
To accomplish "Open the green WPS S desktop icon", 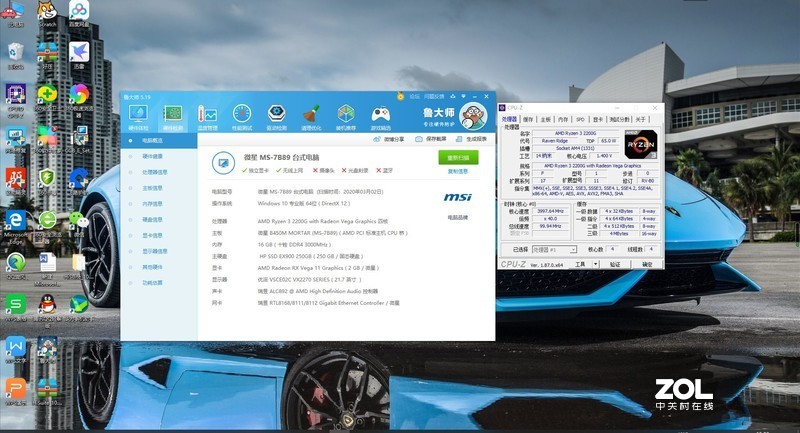I will 15,309.
